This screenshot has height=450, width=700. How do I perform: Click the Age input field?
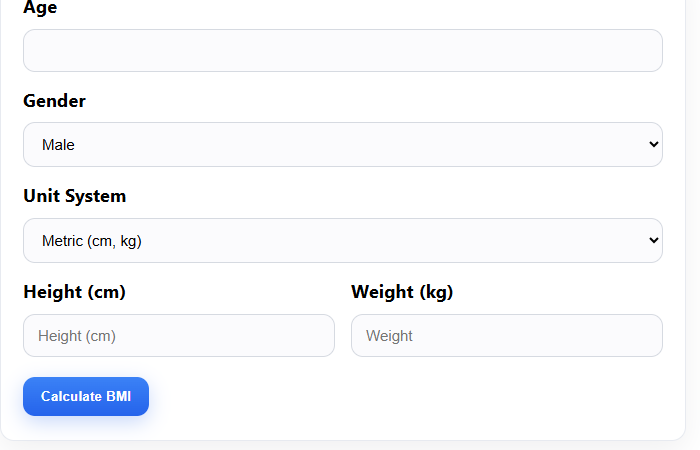(342, 51)
